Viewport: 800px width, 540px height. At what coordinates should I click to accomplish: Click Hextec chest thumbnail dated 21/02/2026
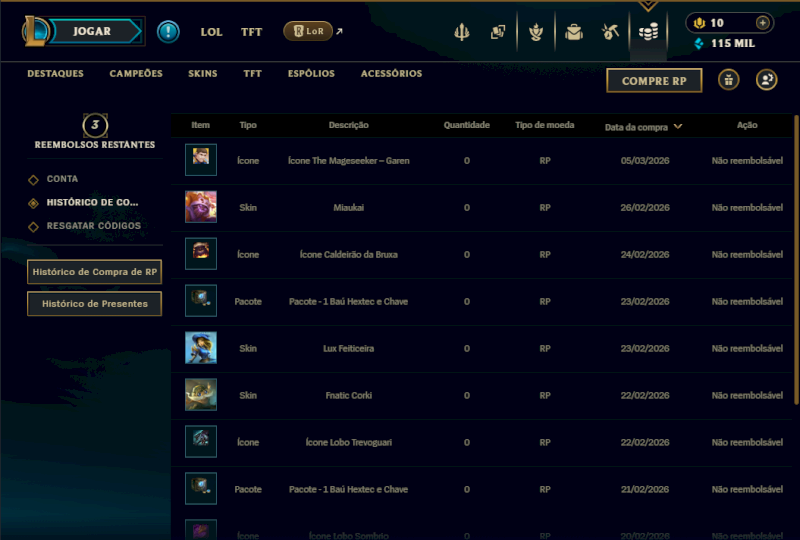click(201, 488)
